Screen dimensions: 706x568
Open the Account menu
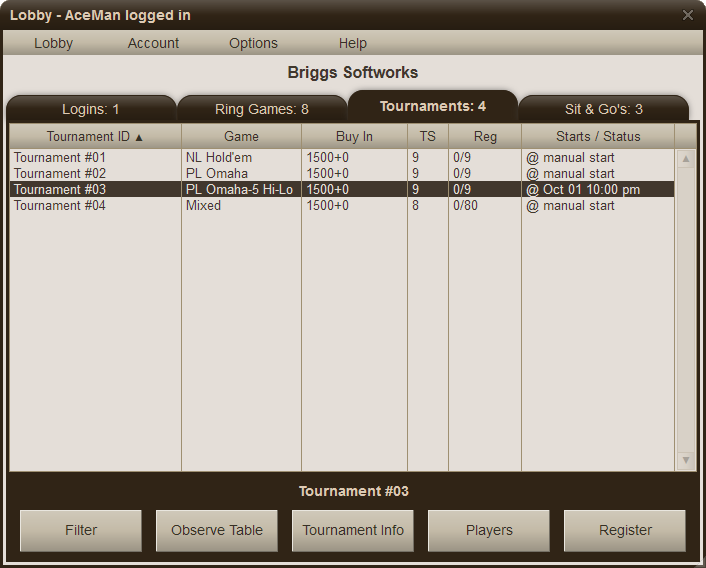coord(153,43)
